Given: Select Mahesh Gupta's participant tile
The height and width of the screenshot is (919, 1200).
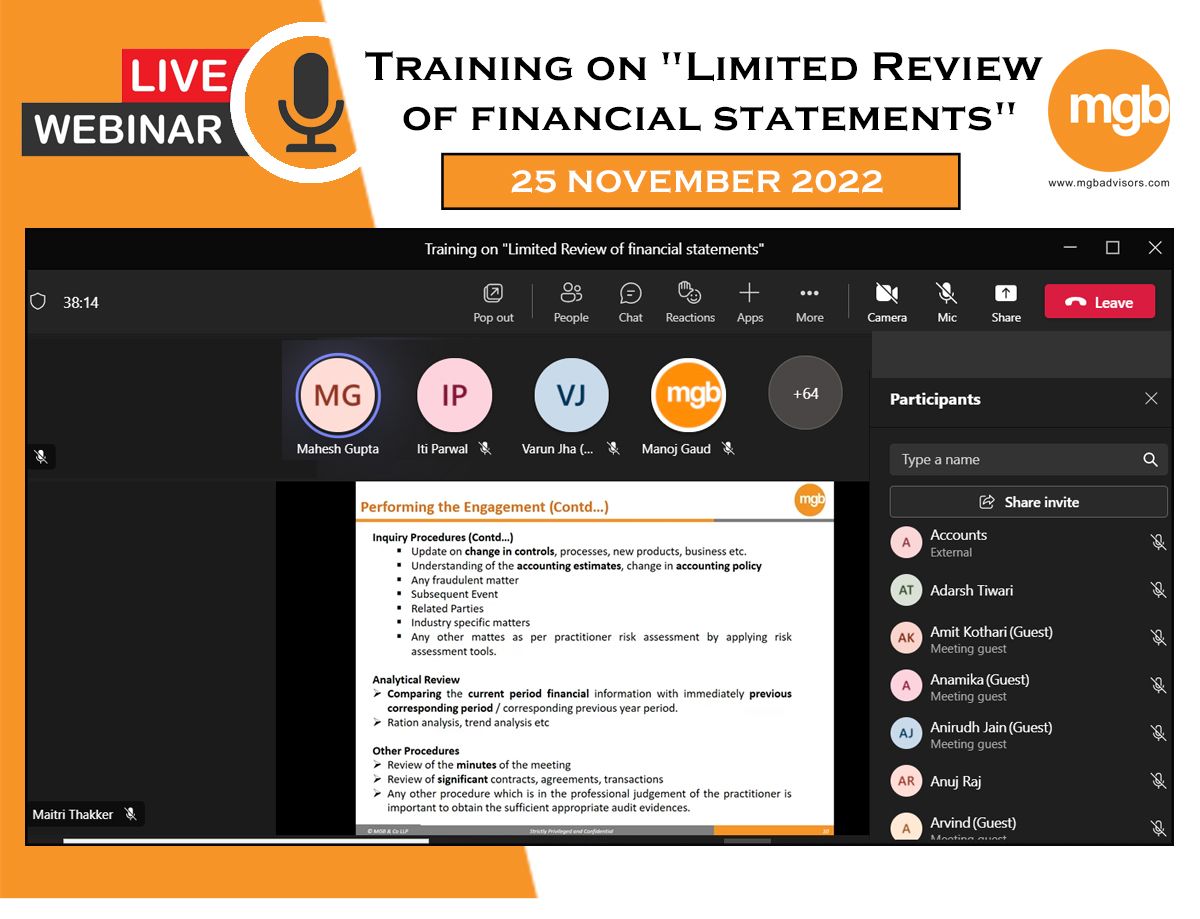Looking at the screenshot, I should (337, 394).
